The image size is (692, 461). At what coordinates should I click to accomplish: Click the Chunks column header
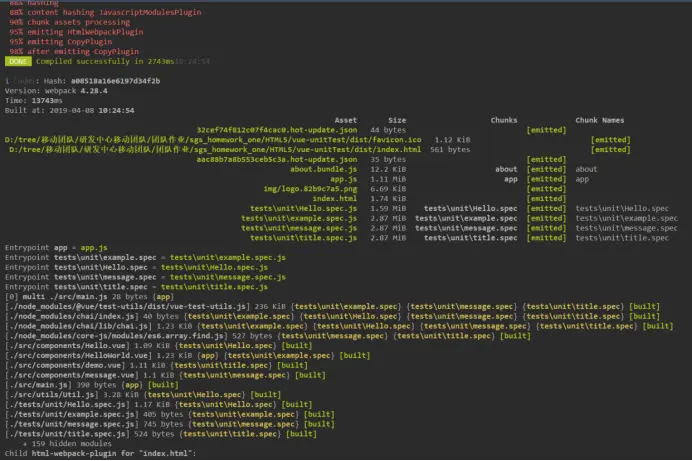point(504,120)
